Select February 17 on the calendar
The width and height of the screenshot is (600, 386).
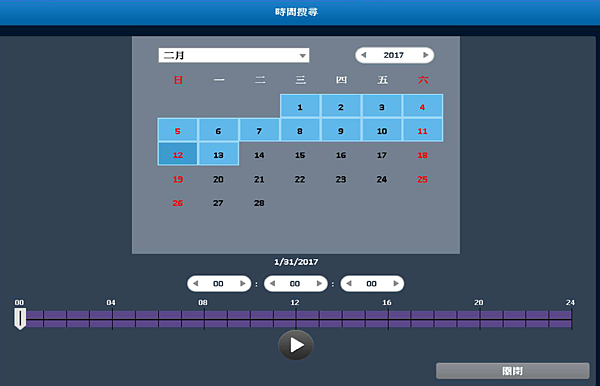pyautogui.click(x=382, y=155)
